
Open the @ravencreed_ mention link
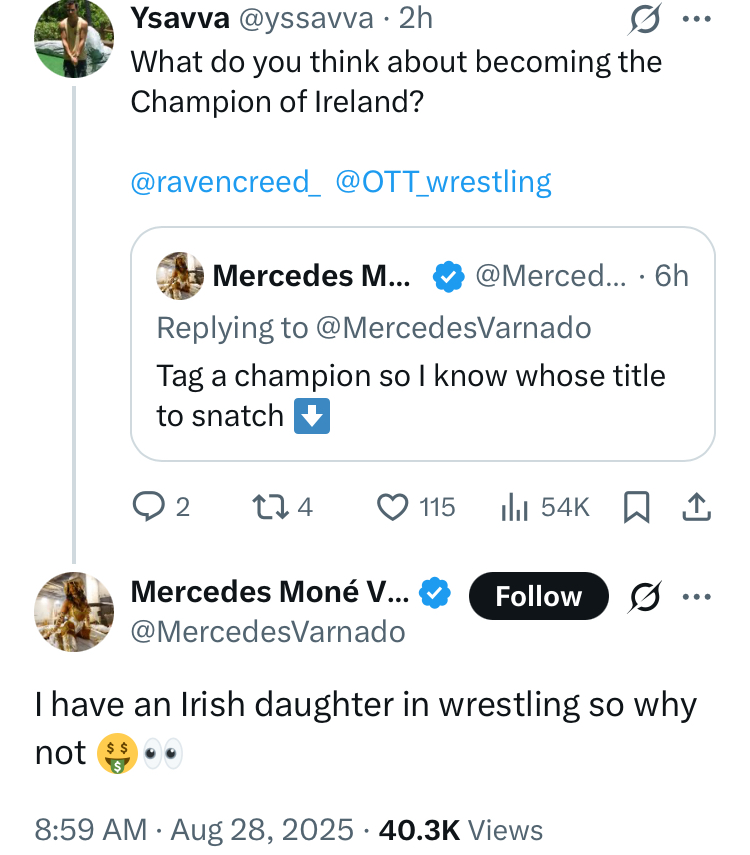point(226,182)
